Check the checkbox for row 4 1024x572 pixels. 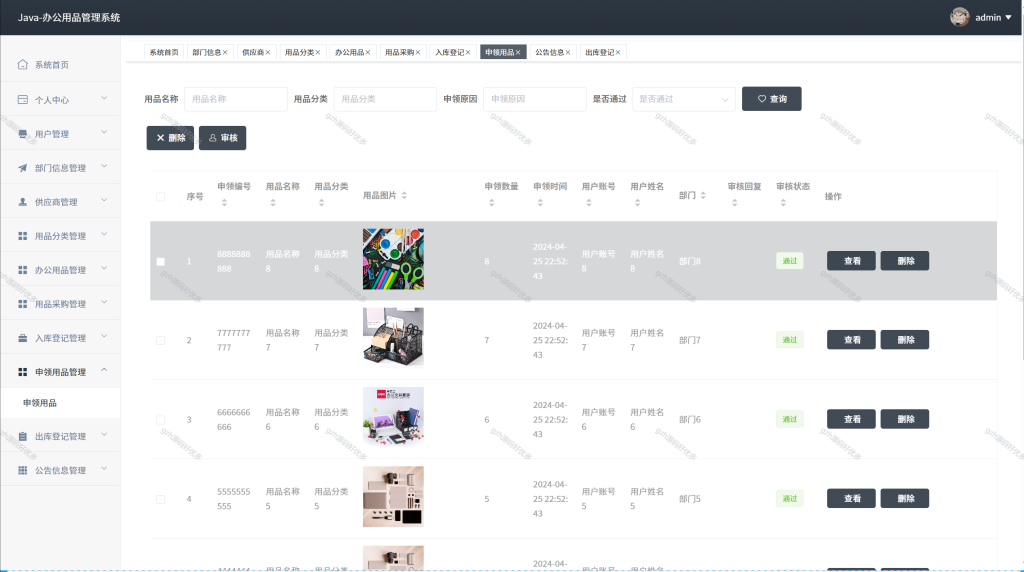click(x=161, y=499)
